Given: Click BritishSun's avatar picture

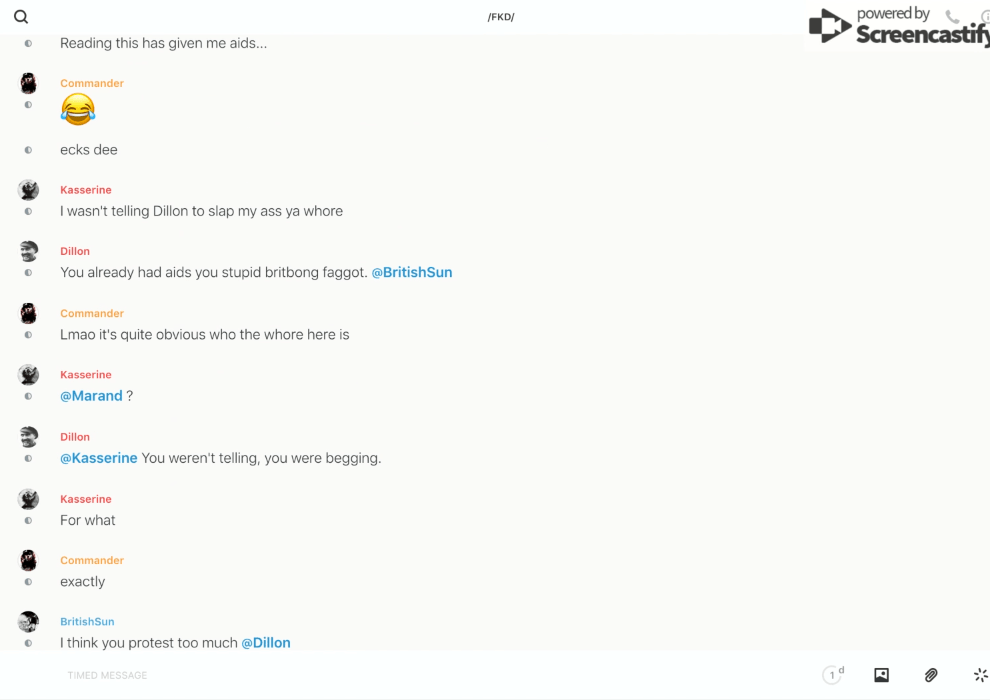Looking at the screenshot, I should click(x=28, y=622).
